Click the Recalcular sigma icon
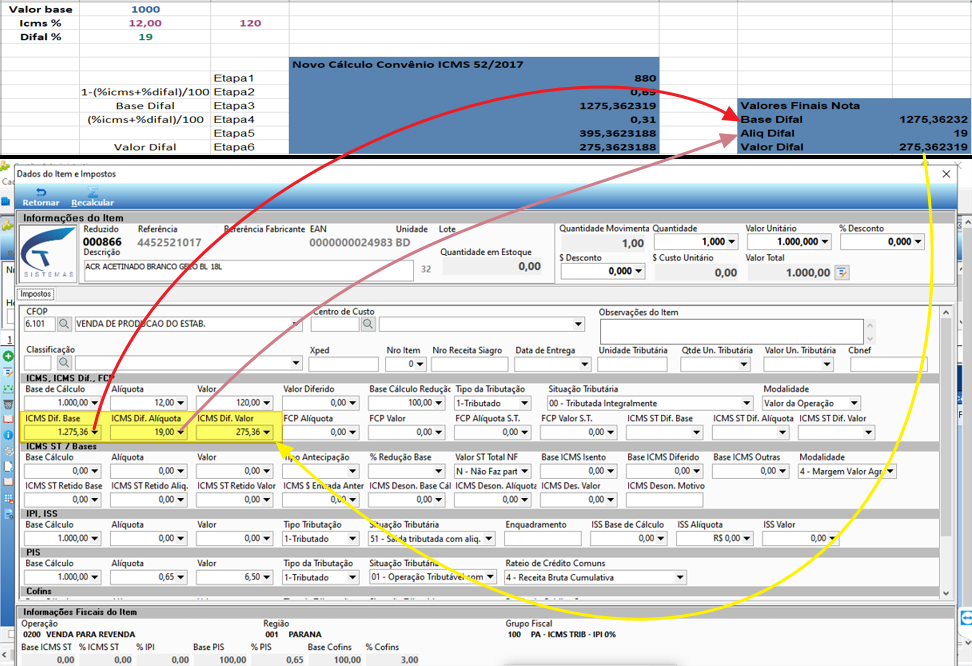 92,192
